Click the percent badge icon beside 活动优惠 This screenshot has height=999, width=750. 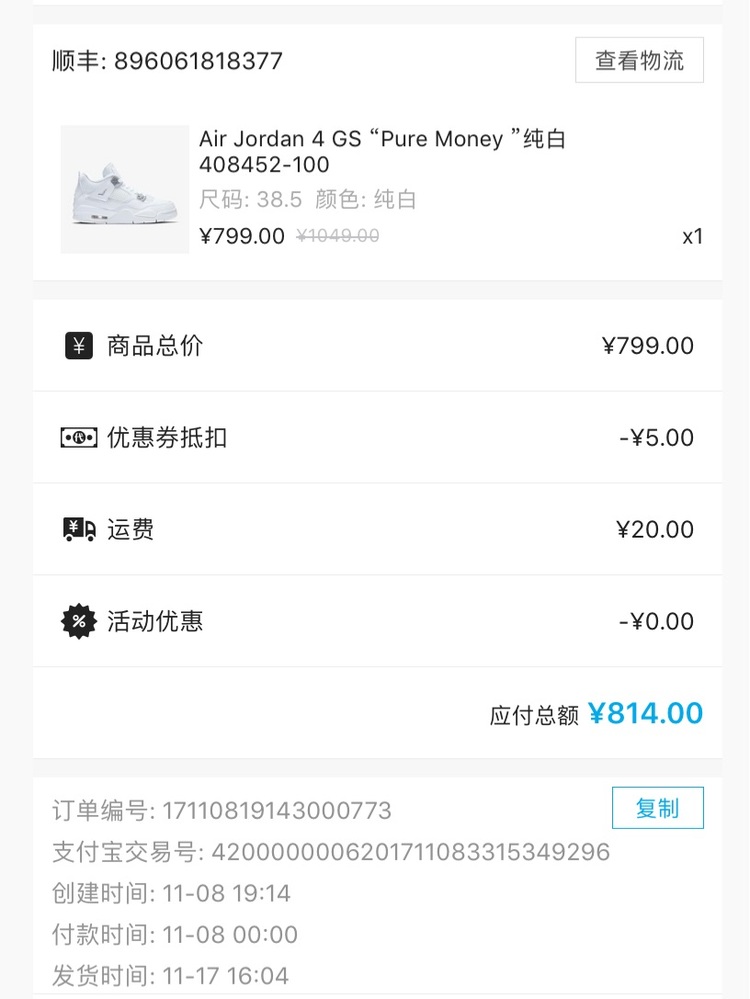[79, 621]
